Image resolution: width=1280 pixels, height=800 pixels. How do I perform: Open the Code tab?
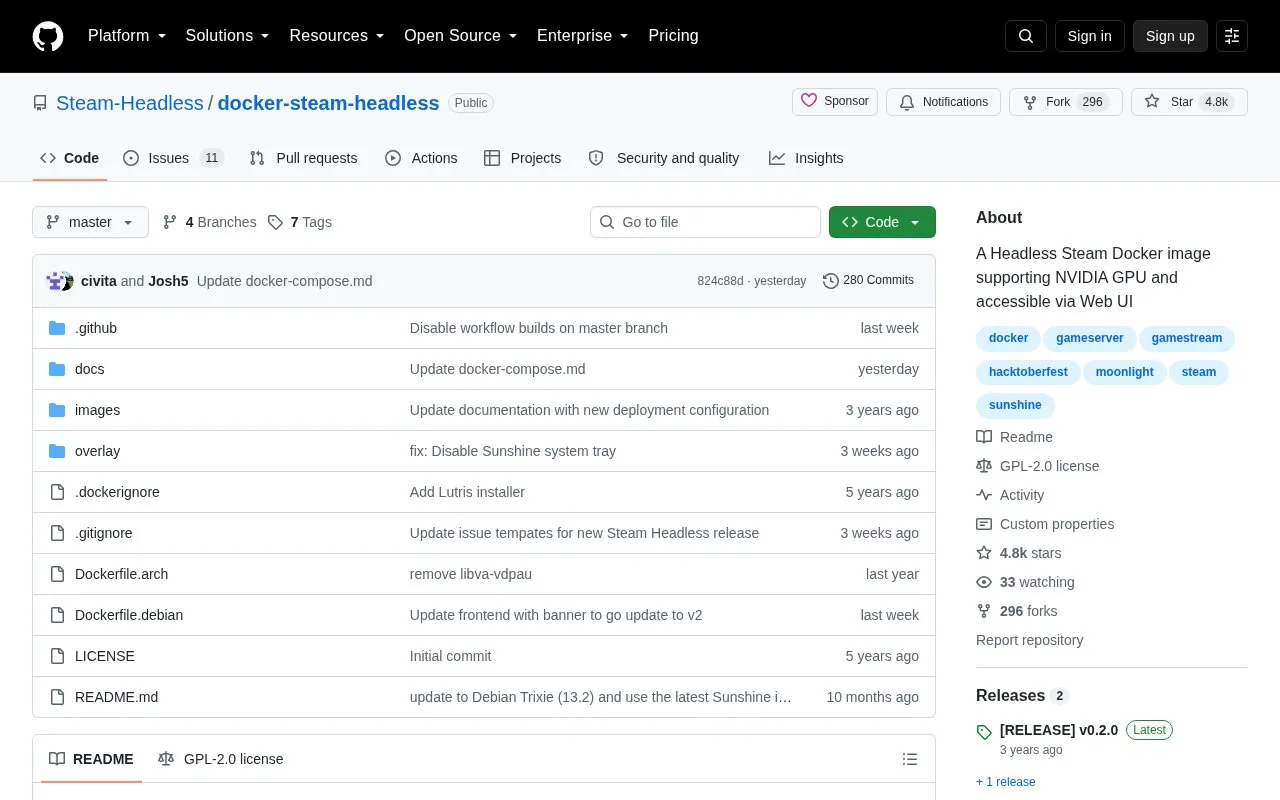tap(70, 158)
